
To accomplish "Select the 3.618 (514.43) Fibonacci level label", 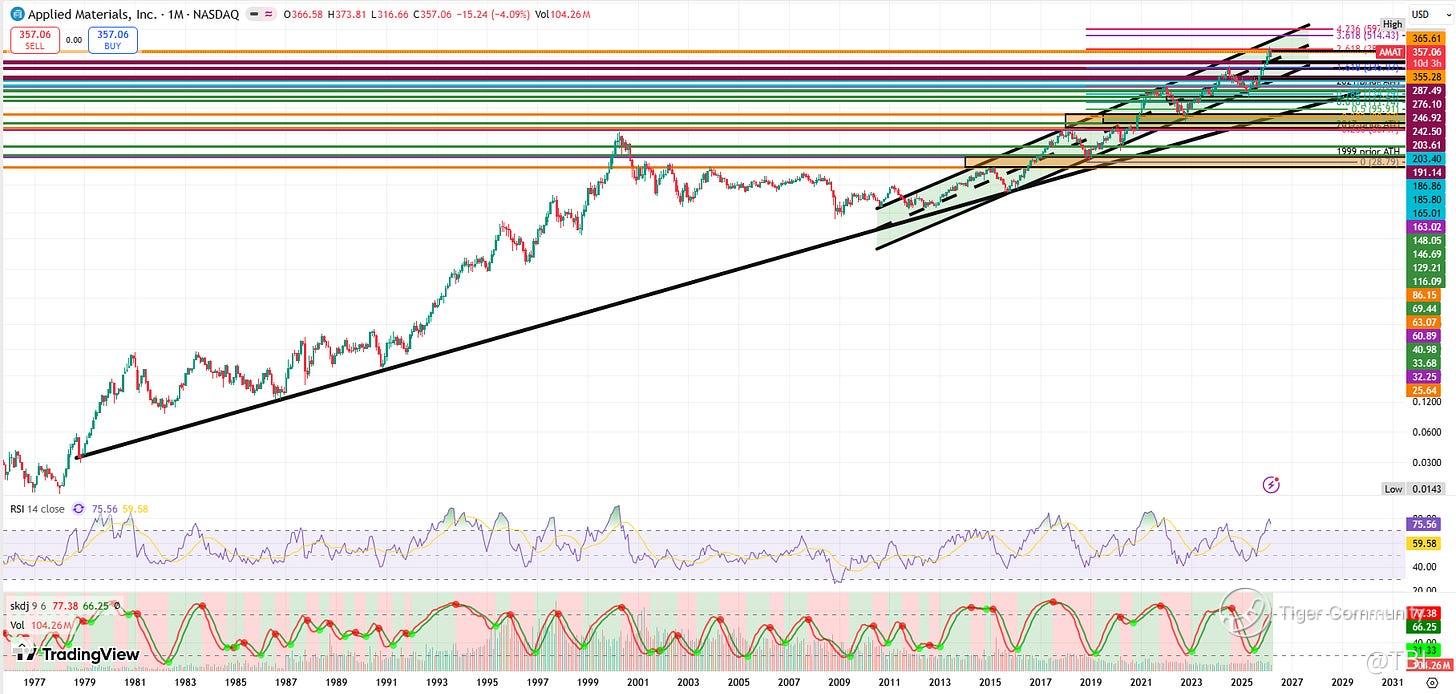I will pyautogui.click(x=1367, y=36).
